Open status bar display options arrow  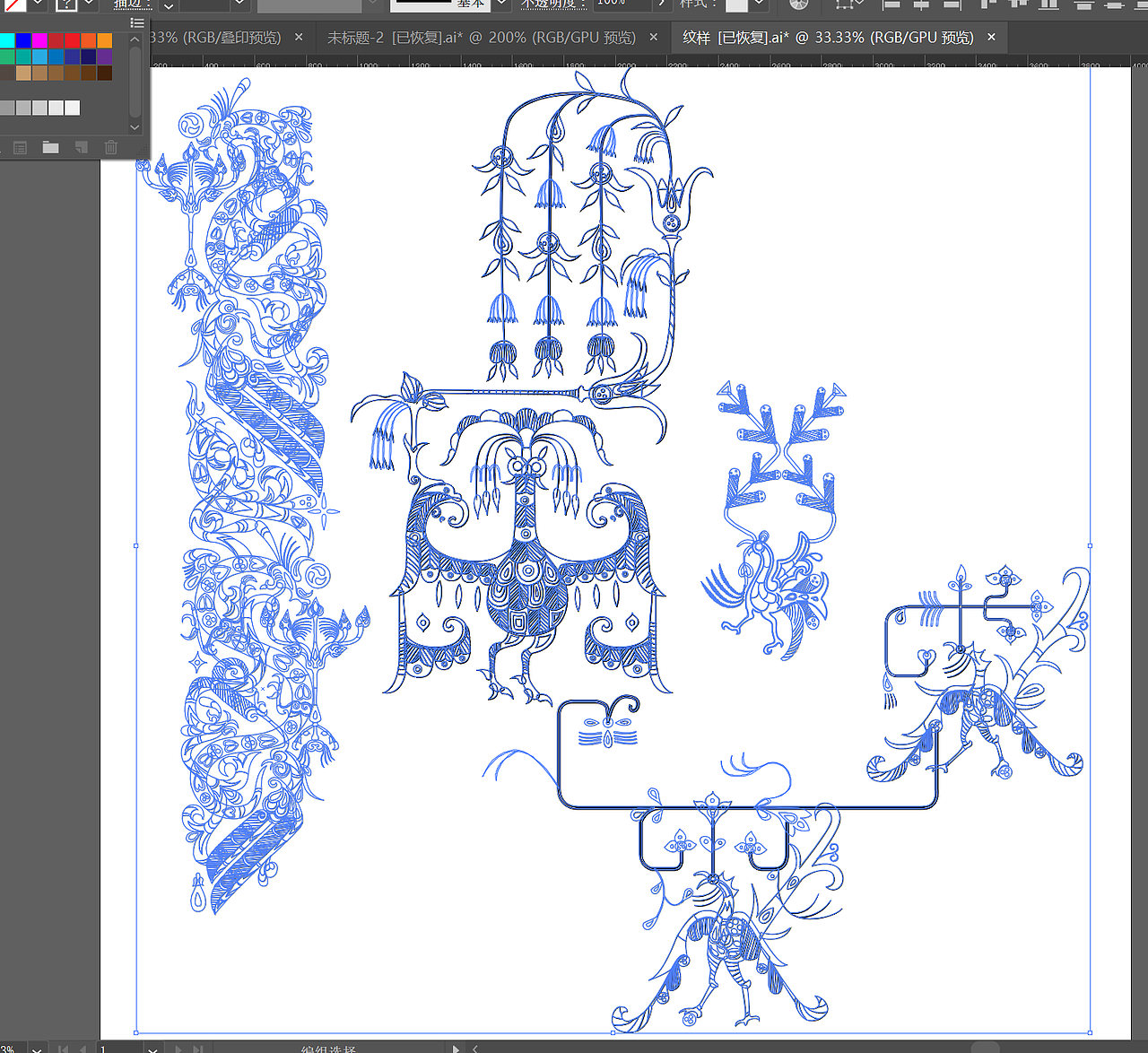click(x=457, y=1048)
